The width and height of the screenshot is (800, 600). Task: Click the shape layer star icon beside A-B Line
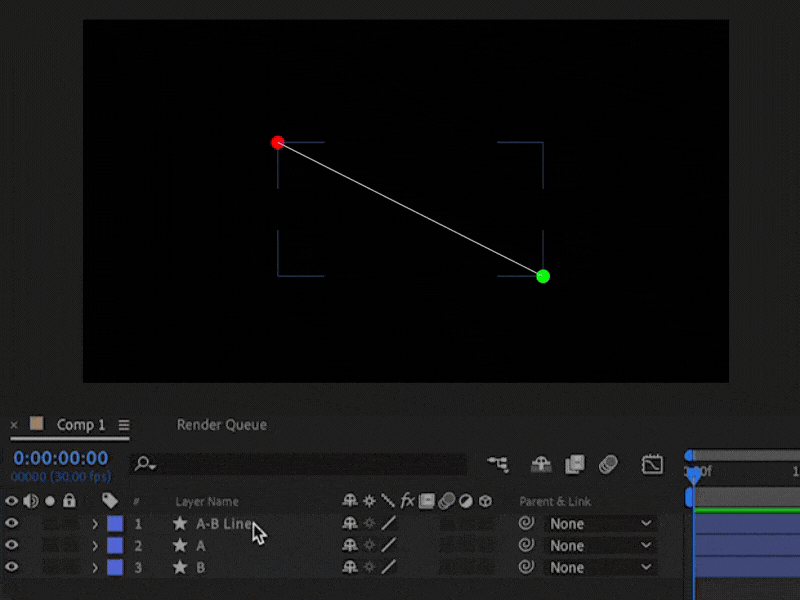point(180,523)
